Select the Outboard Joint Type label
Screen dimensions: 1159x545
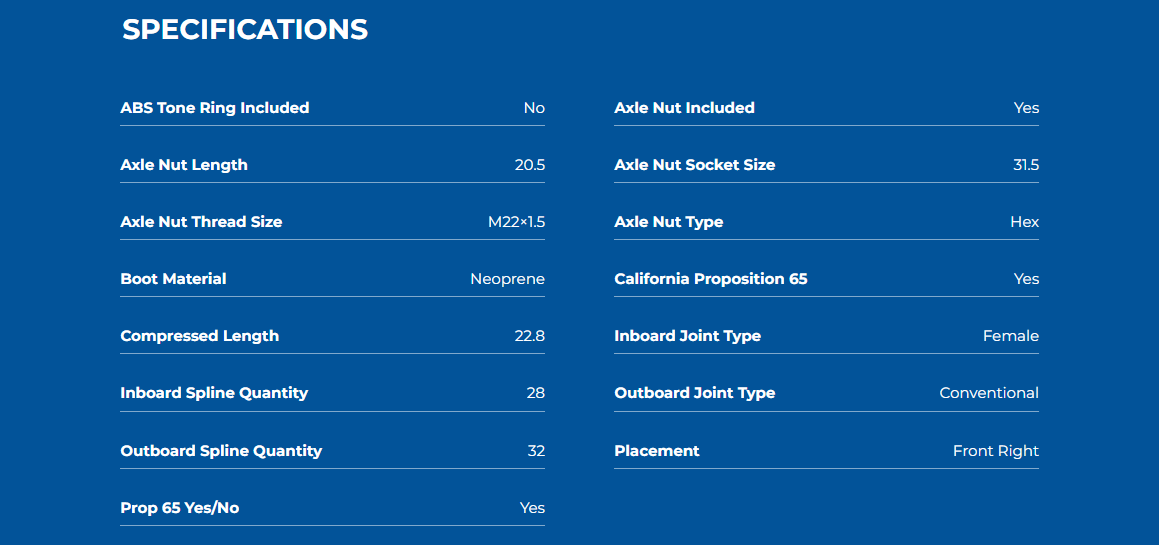click(695, 393)
